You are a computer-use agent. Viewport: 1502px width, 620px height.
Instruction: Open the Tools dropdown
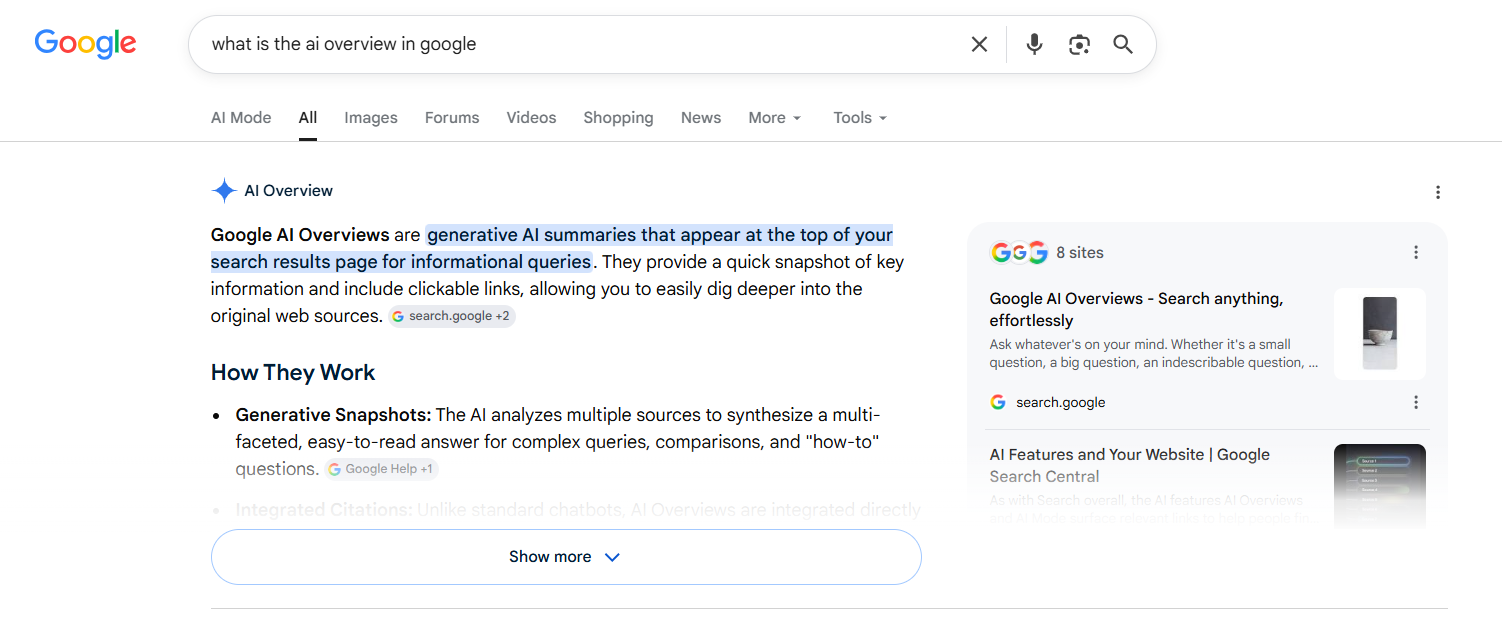860,118
